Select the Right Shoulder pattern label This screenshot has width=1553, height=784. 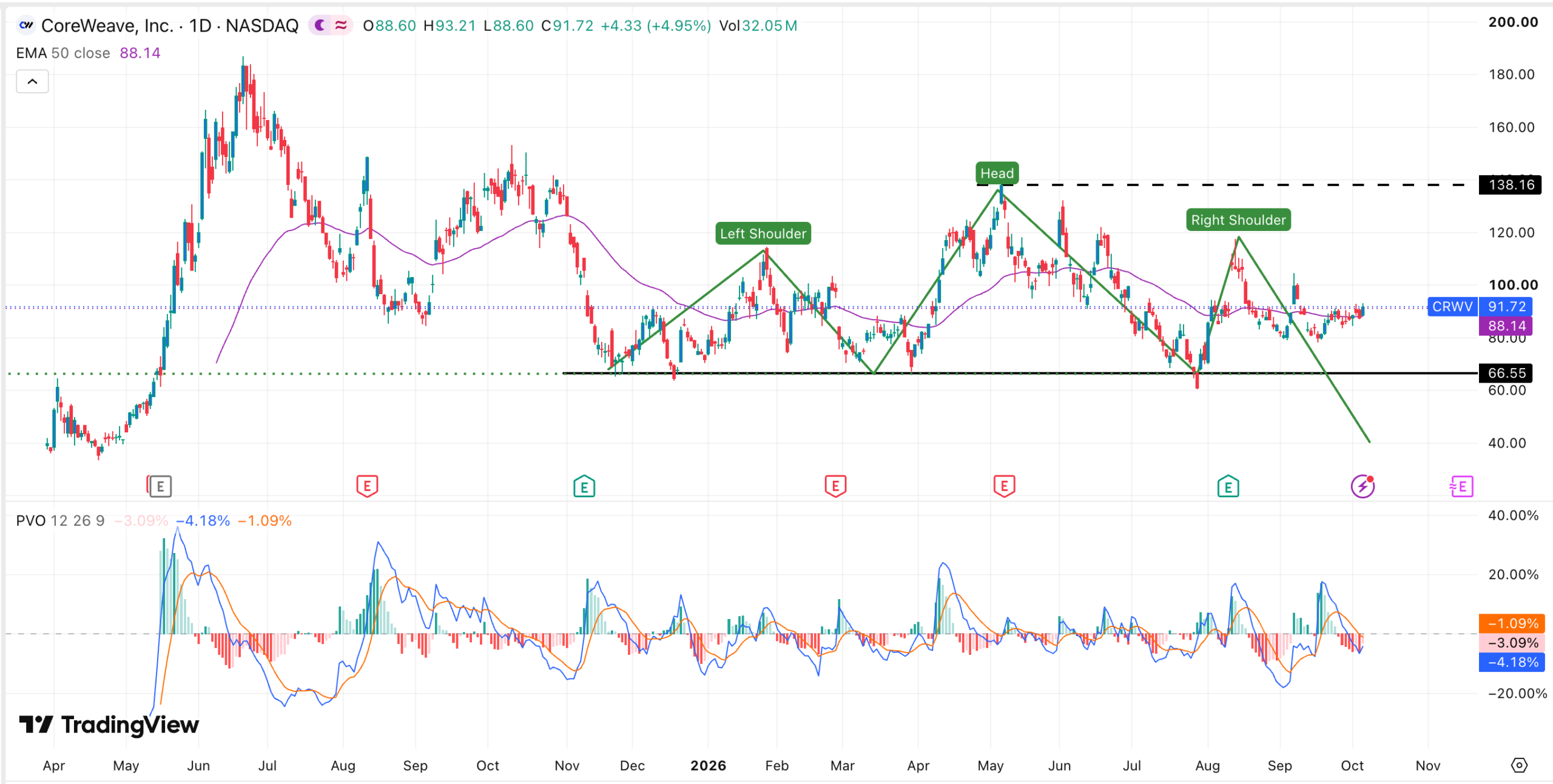pos(1238,220)
